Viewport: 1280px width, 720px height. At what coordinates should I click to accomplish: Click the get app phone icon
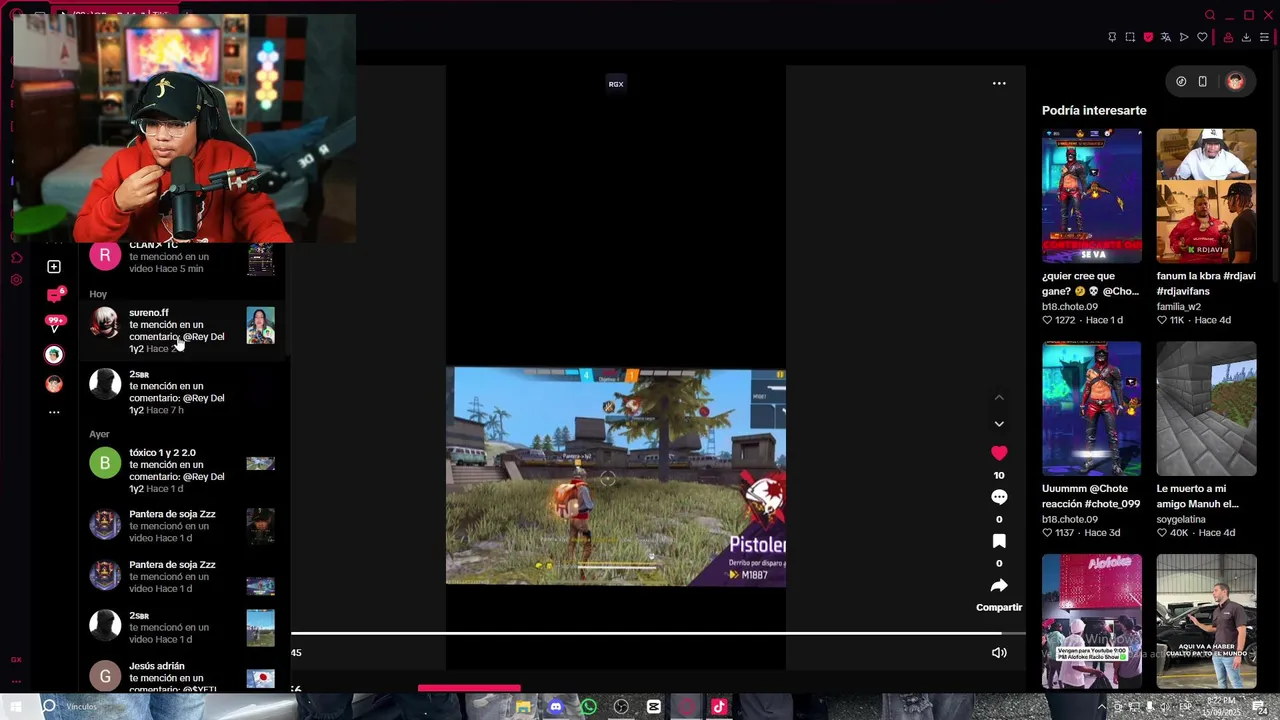tap(1203, 82)
